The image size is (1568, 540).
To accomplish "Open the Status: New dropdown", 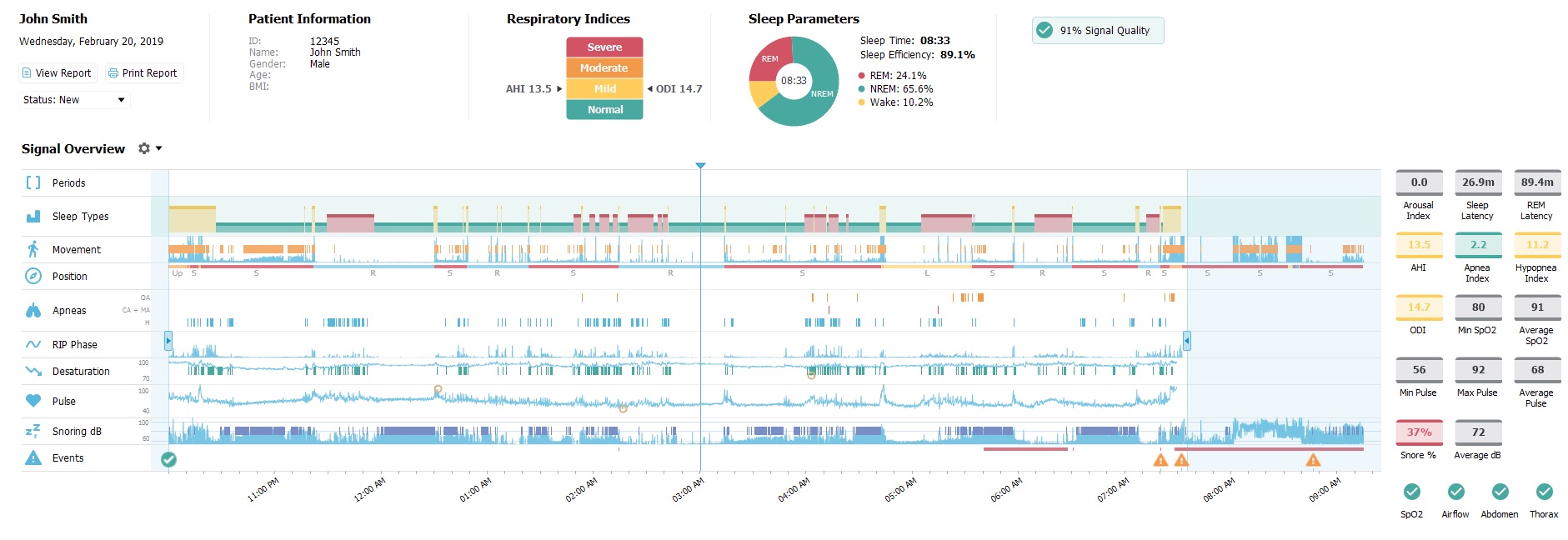I will click(74, 100).
